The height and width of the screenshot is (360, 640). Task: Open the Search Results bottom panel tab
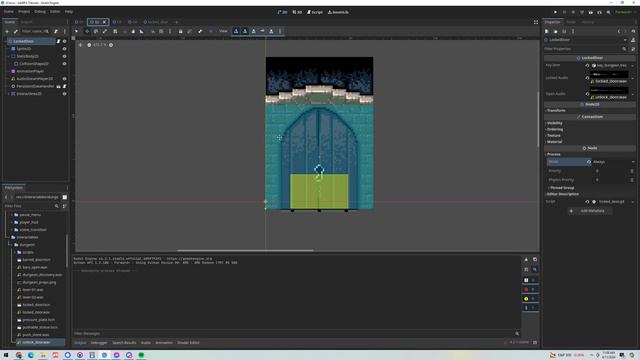[124, 343]
